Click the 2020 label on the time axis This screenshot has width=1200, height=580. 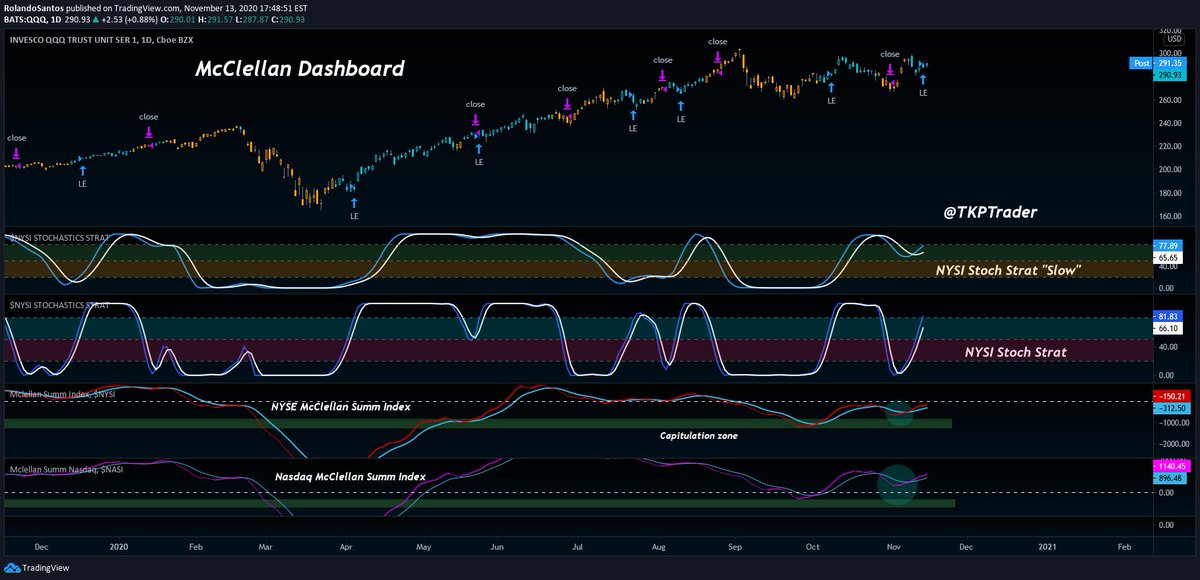click(x=119, y=547)
